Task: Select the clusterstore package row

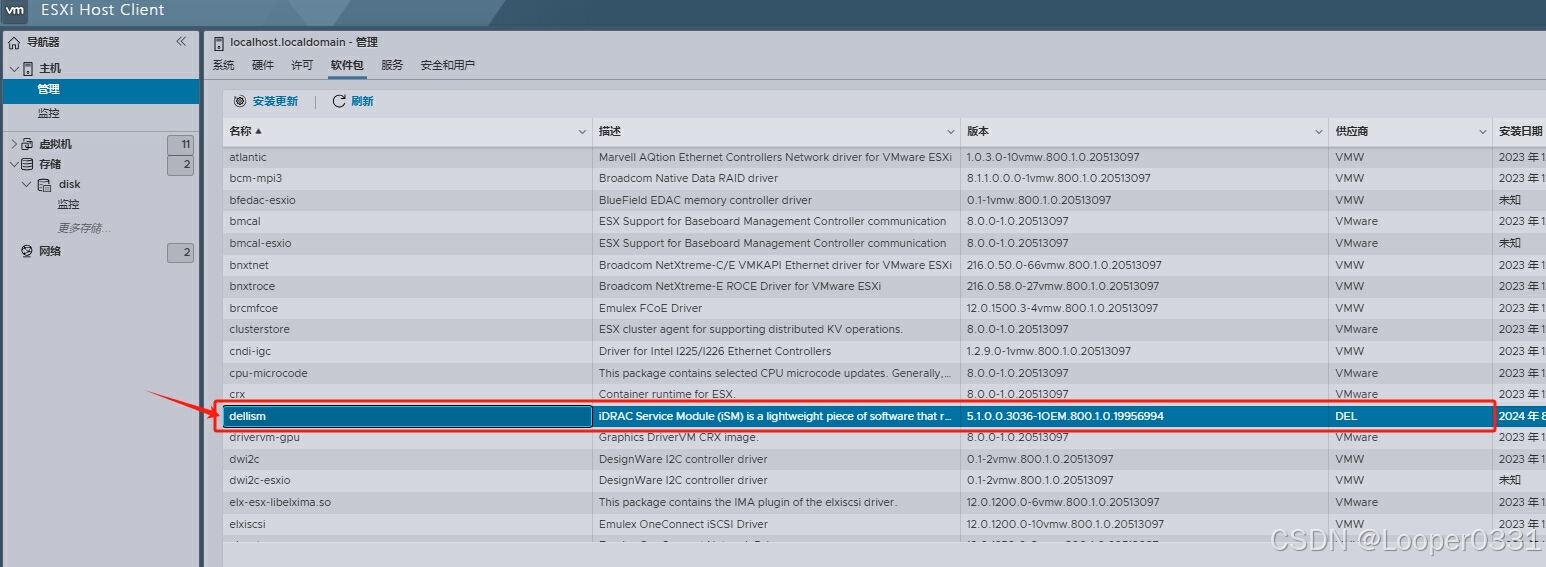Action: coord(884,329)
